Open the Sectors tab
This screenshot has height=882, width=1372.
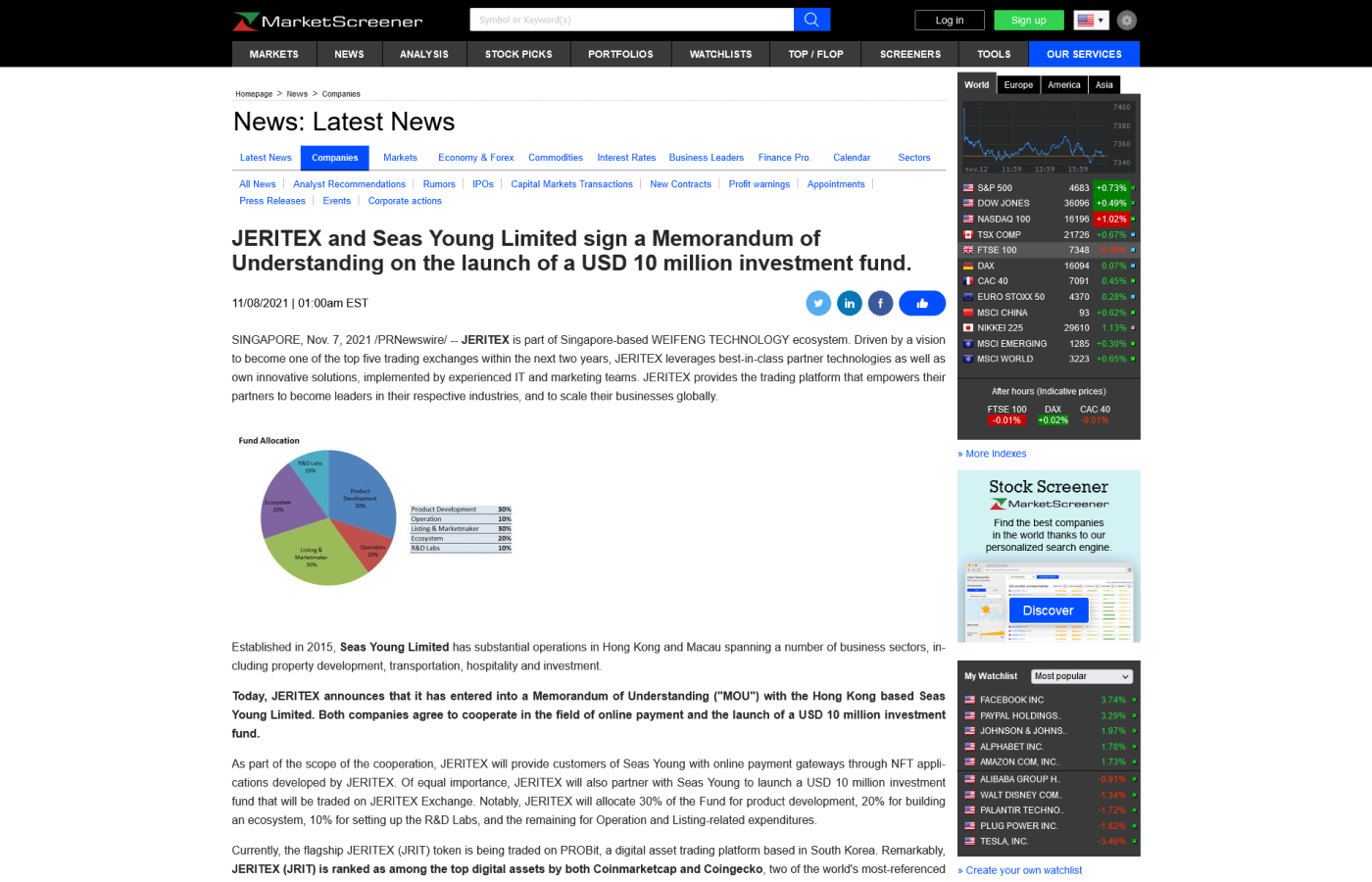[x=914, y=158]
